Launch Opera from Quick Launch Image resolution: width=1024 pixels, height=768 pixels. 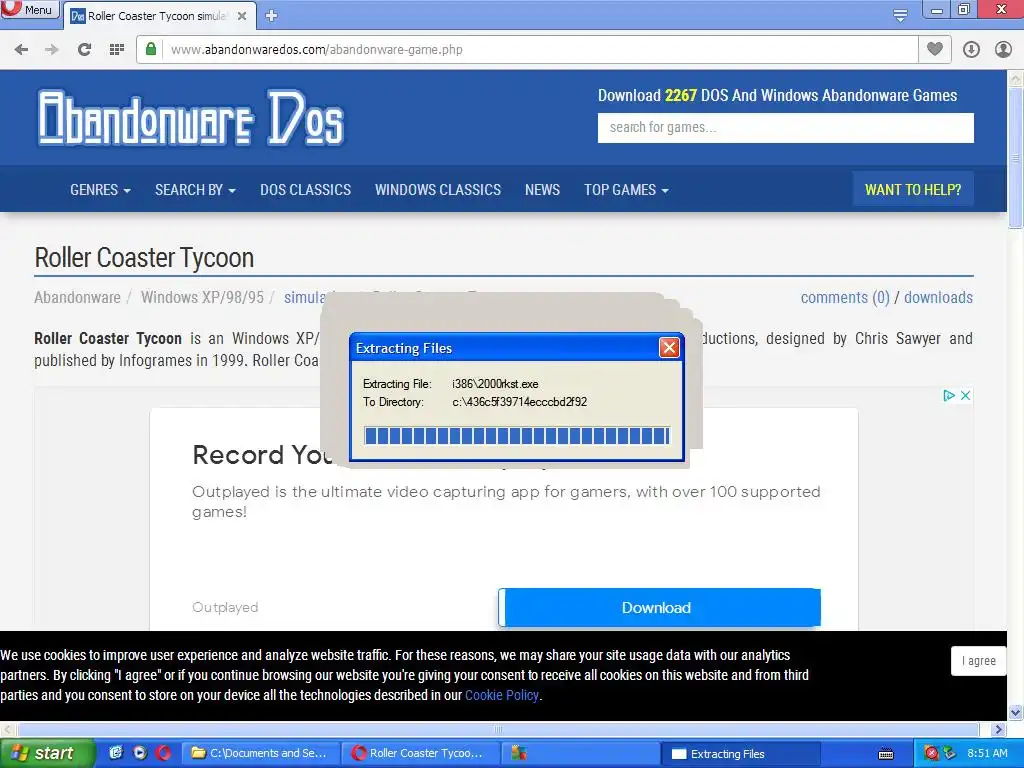tap(163, 753)
